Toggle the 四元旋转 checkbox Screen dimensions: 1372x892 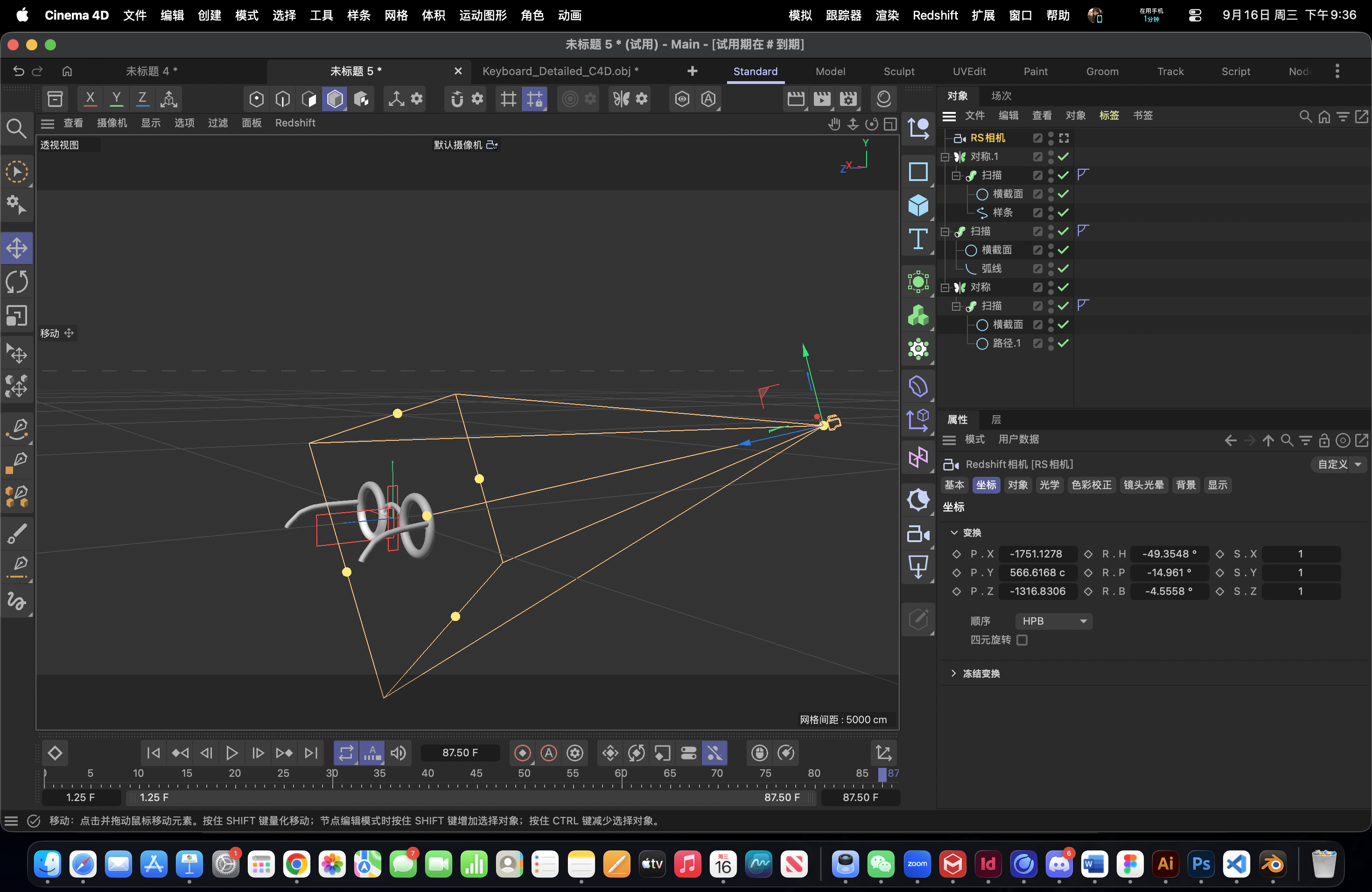pyautogui.click(x=1022, y=640)
